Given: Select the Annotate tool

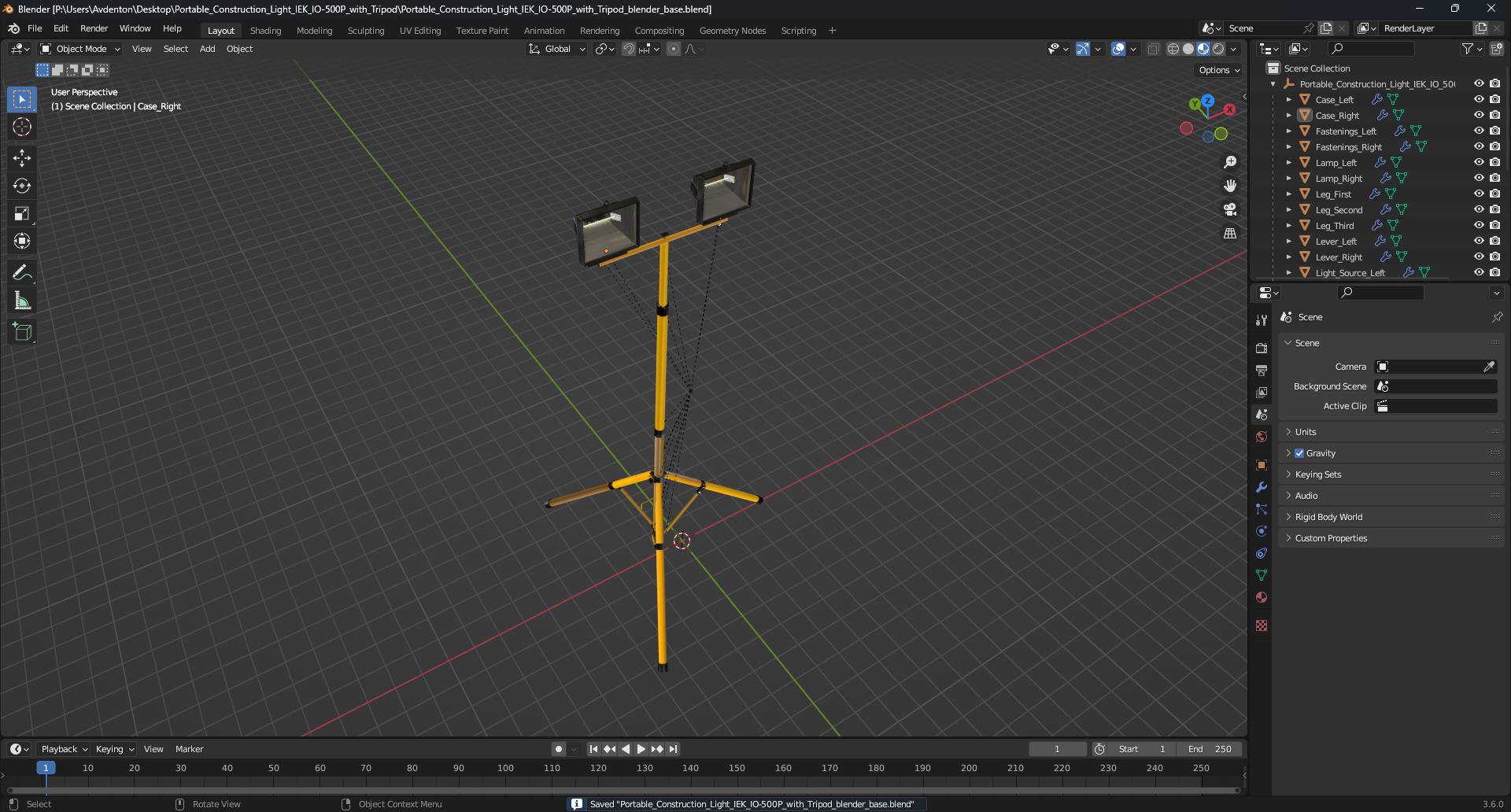Looking at the screenshot, I should tap(22, 273).
